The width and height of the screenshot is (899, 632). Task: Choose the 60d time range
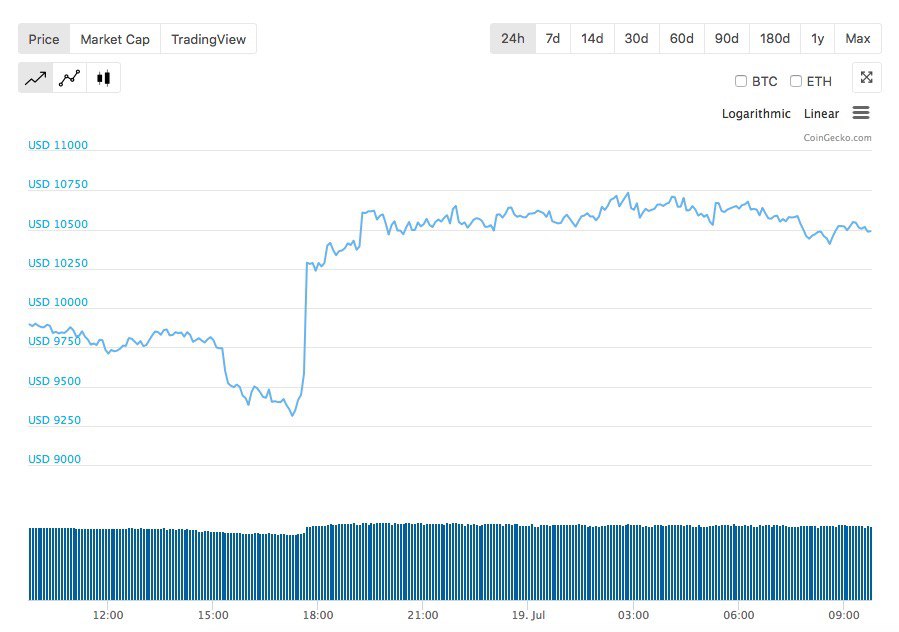tap(682, 38)
